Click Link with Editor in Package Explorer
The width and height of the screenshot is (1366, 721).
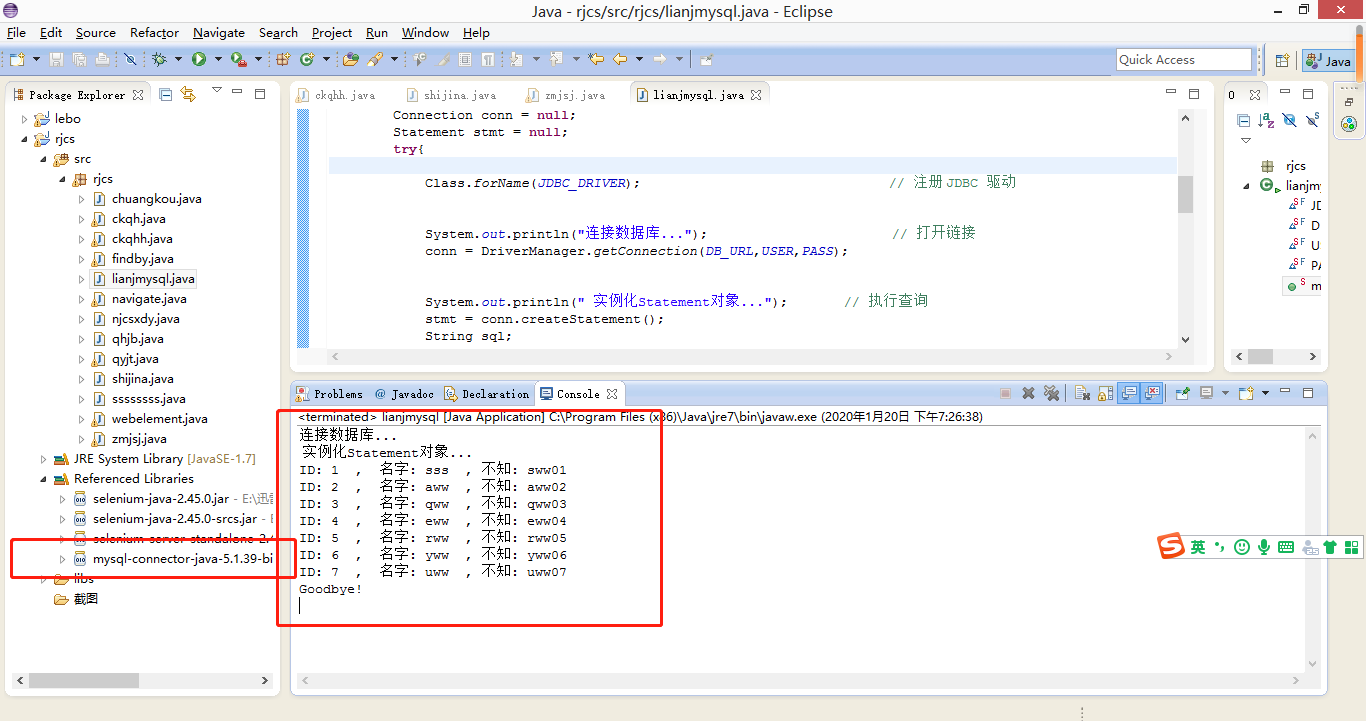pos(188,94)
